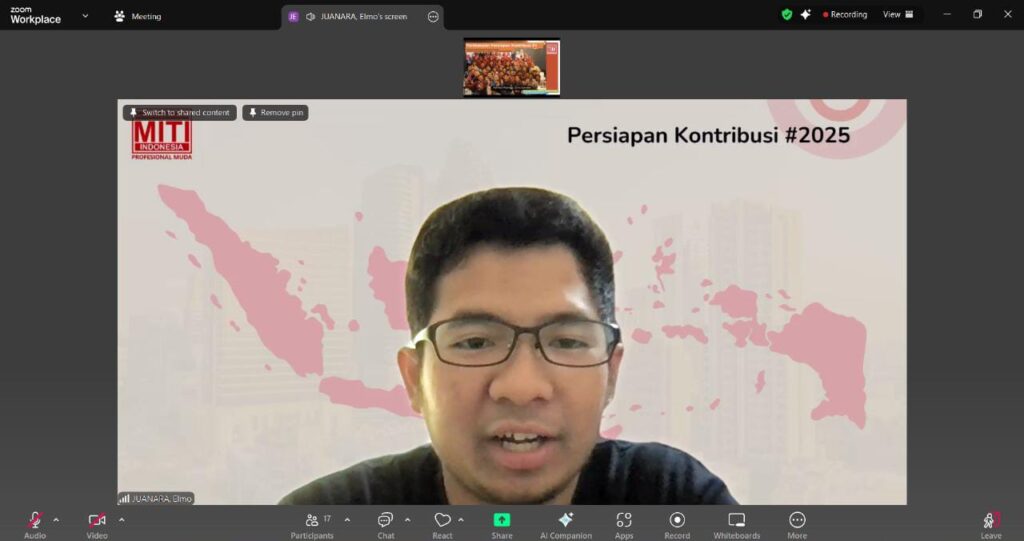Open Whiteboards from the toolbar

click(736, 520)
